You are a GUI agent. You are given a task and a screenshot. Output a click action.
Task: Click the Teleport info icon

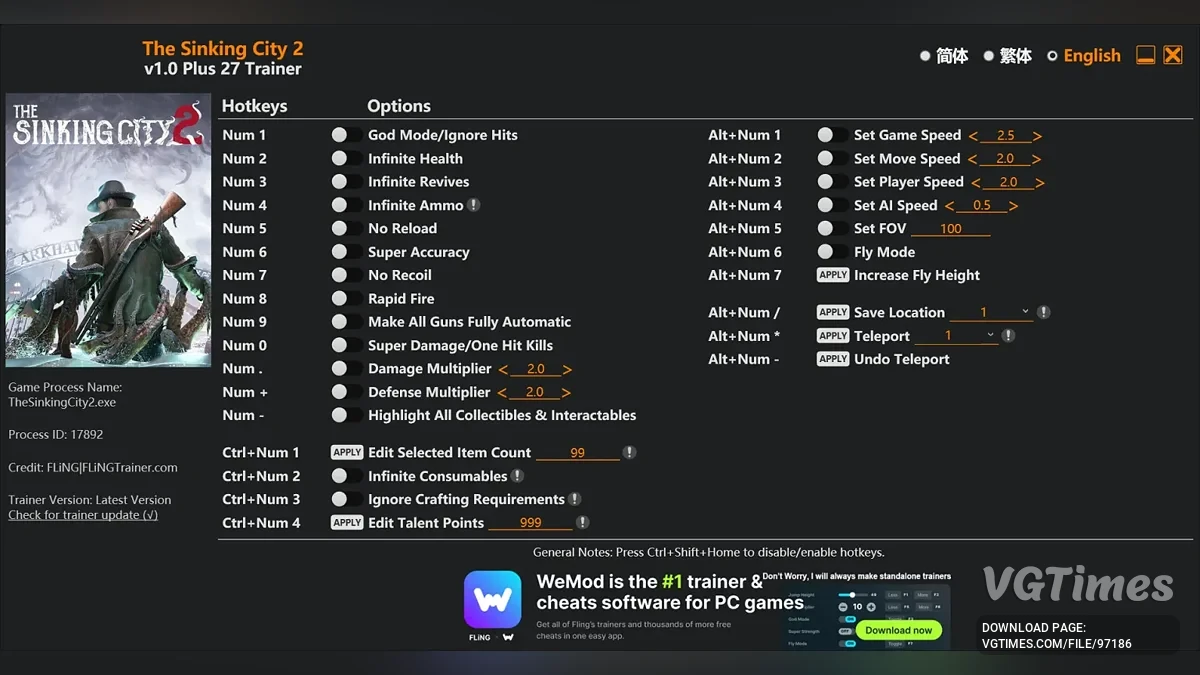point(1008,336)
